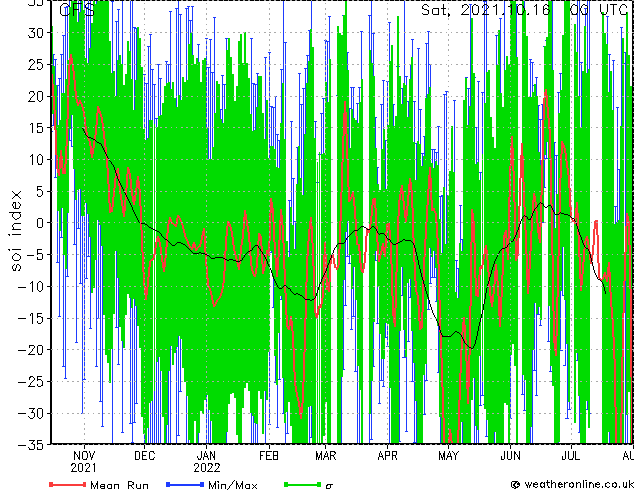Click the '30' y-axis tick label
Image resolution: width=634 pixels, height=490 pixels.
coord(35,33)
